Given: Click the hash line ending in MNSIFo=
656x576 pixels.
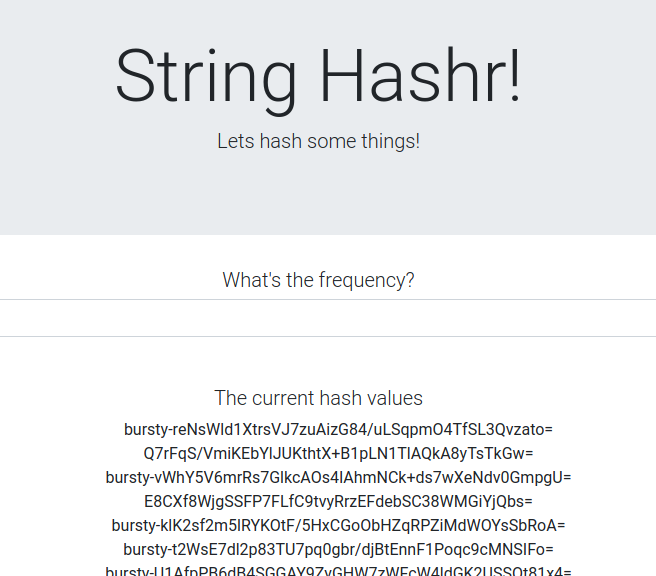Looking at the screenshot, I should tap(338, 549).
